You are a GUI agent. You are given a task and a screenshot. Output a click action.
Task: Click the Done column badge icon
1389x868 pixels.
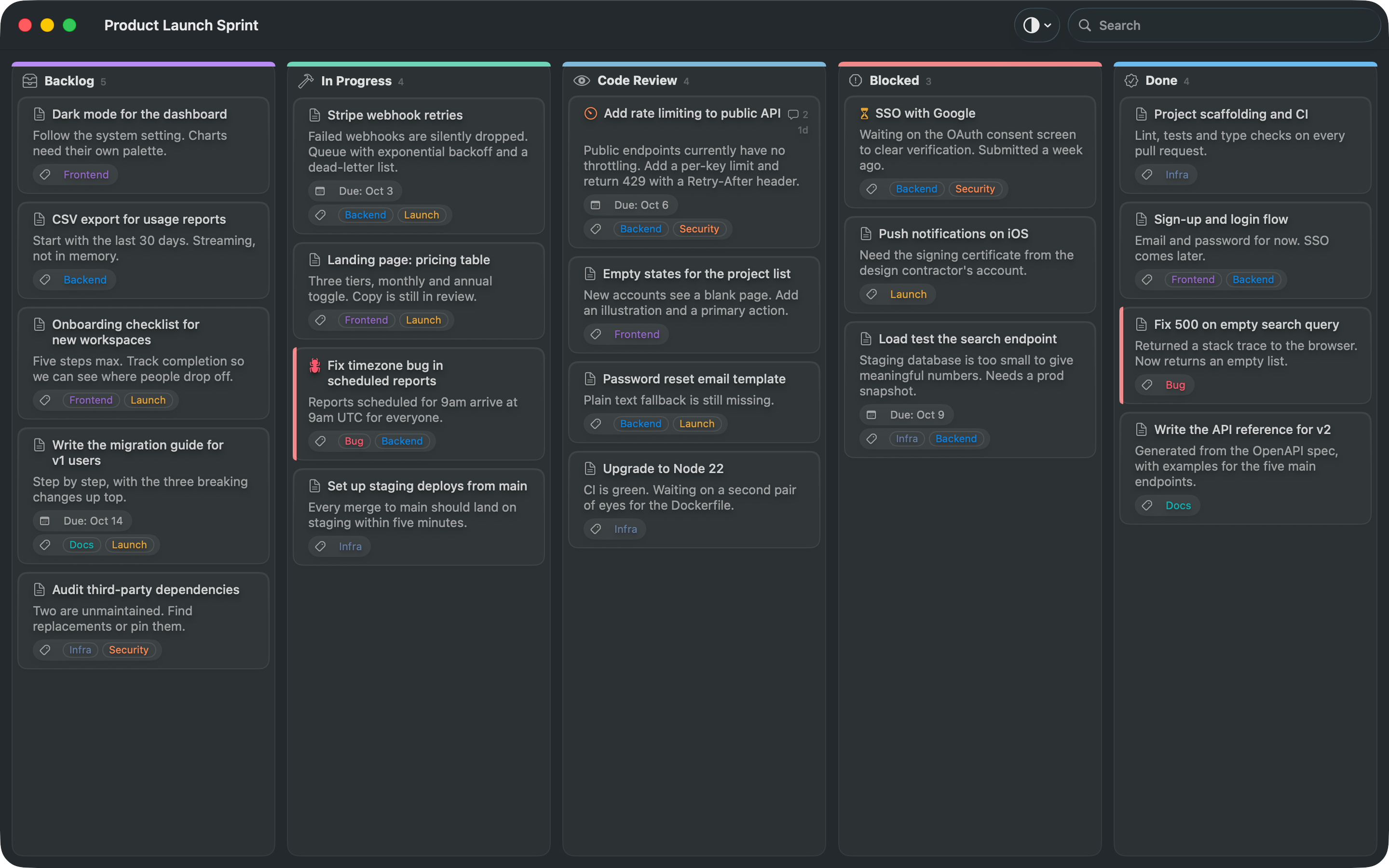pos(1131,81)
